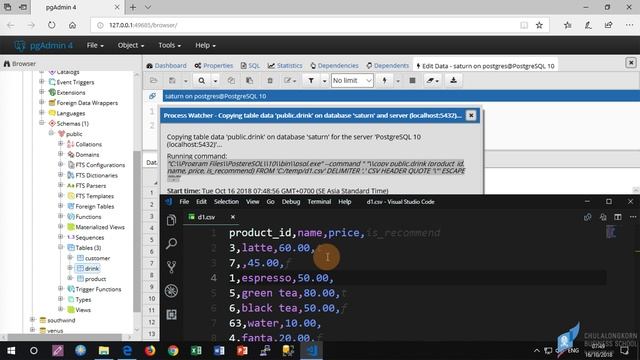Screen dimensions: 640x360
Task: Open the Save options dropdown arrow
Action: (x=185, y=81)
